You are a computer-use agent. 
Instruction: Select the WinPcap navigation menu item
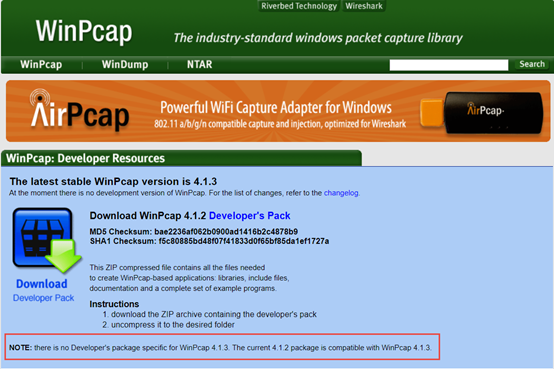pos(41,64)
